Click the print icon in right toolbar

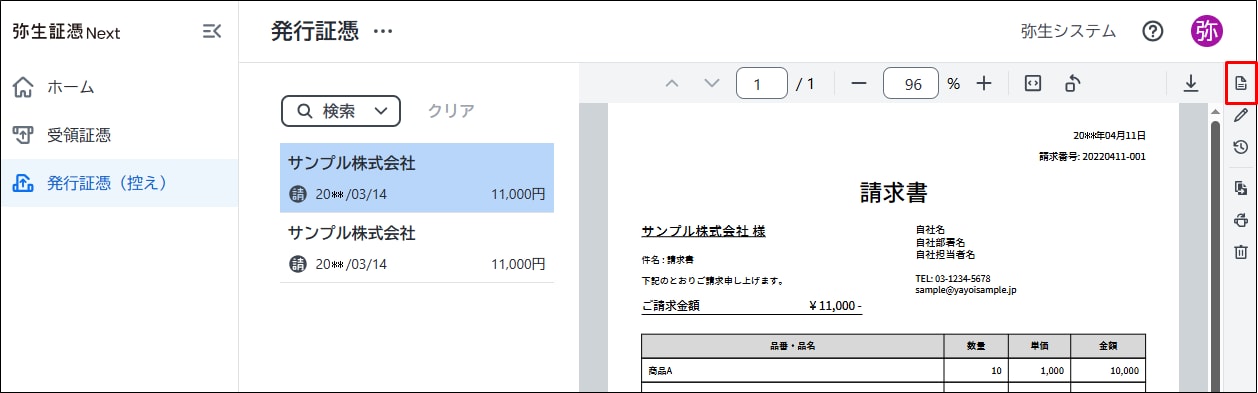tap(1241, 220)
